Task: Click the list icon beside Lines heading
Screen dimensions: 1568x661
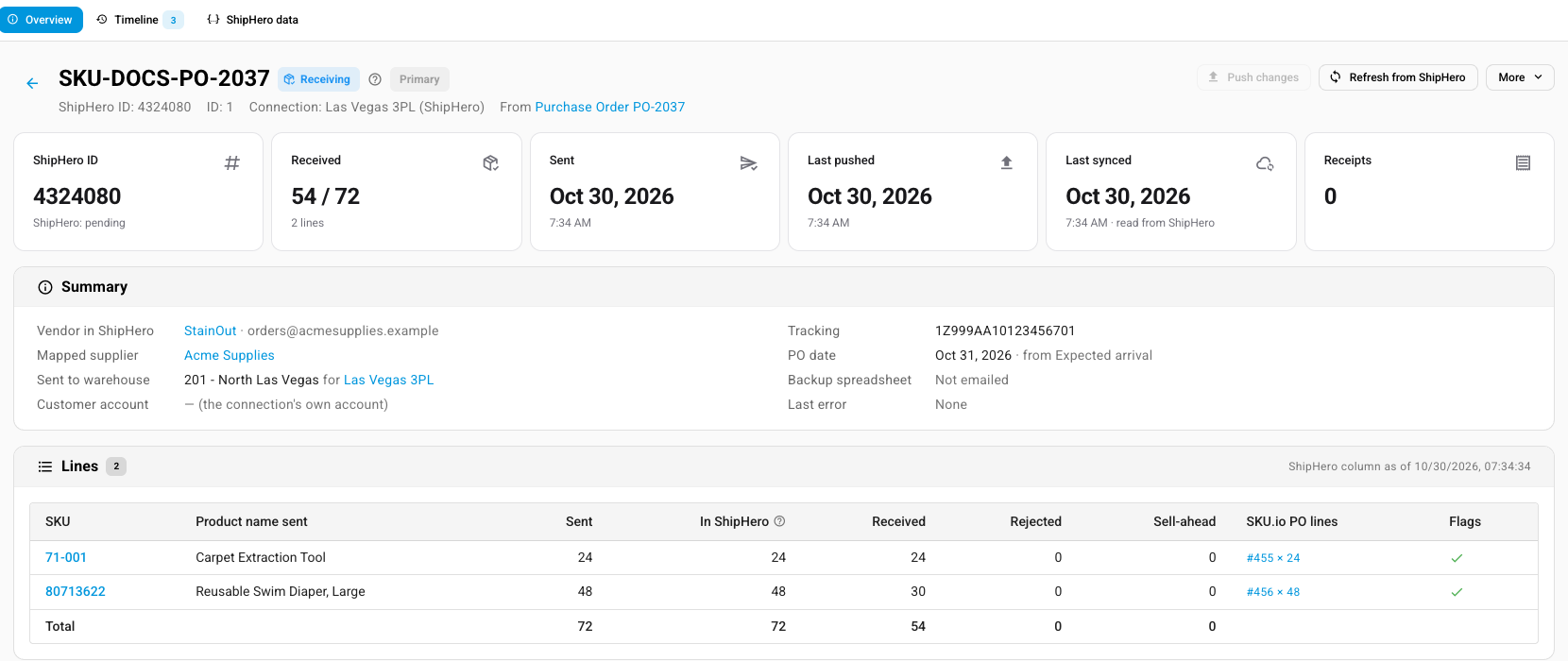Action: coord(45,466)
